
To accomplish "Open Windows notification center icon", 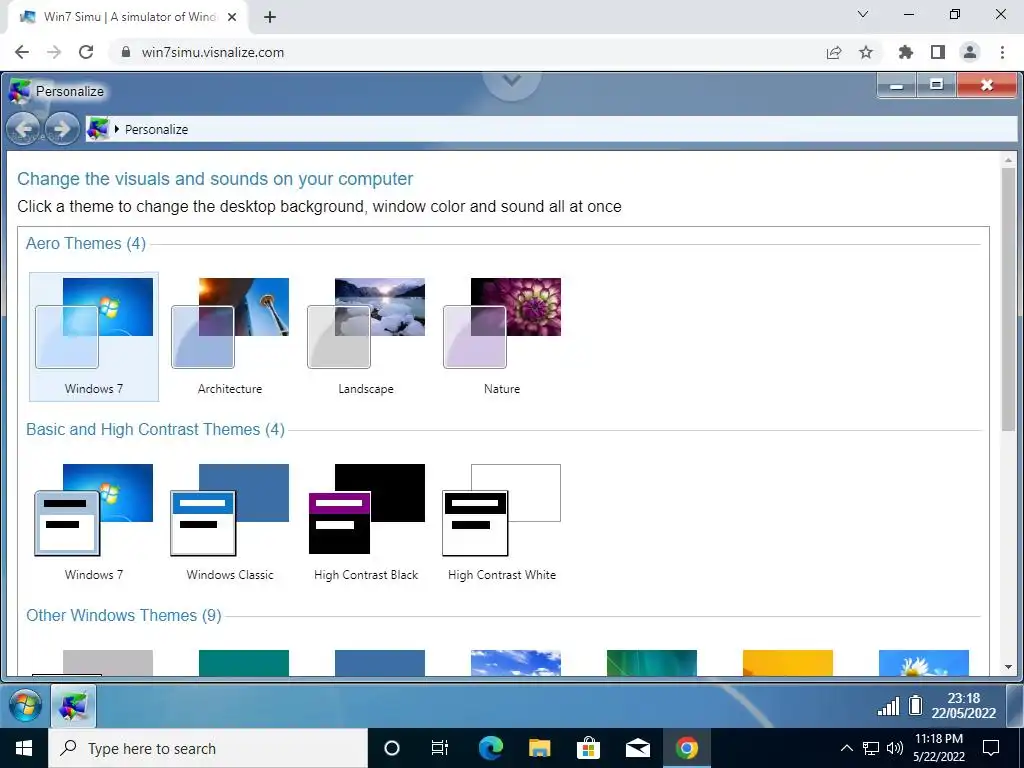I will coord(991,748).
